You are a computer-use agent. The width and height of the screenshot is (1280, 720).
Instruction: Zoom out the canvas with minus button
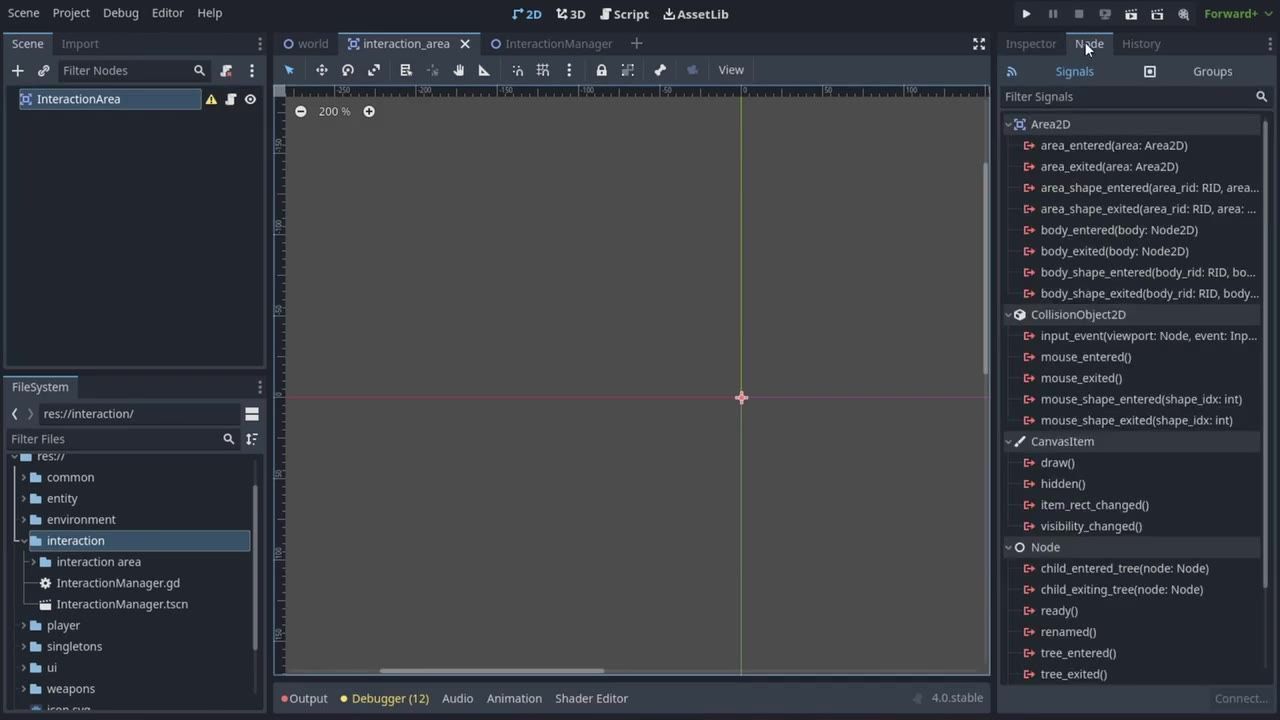click(300, 111)
